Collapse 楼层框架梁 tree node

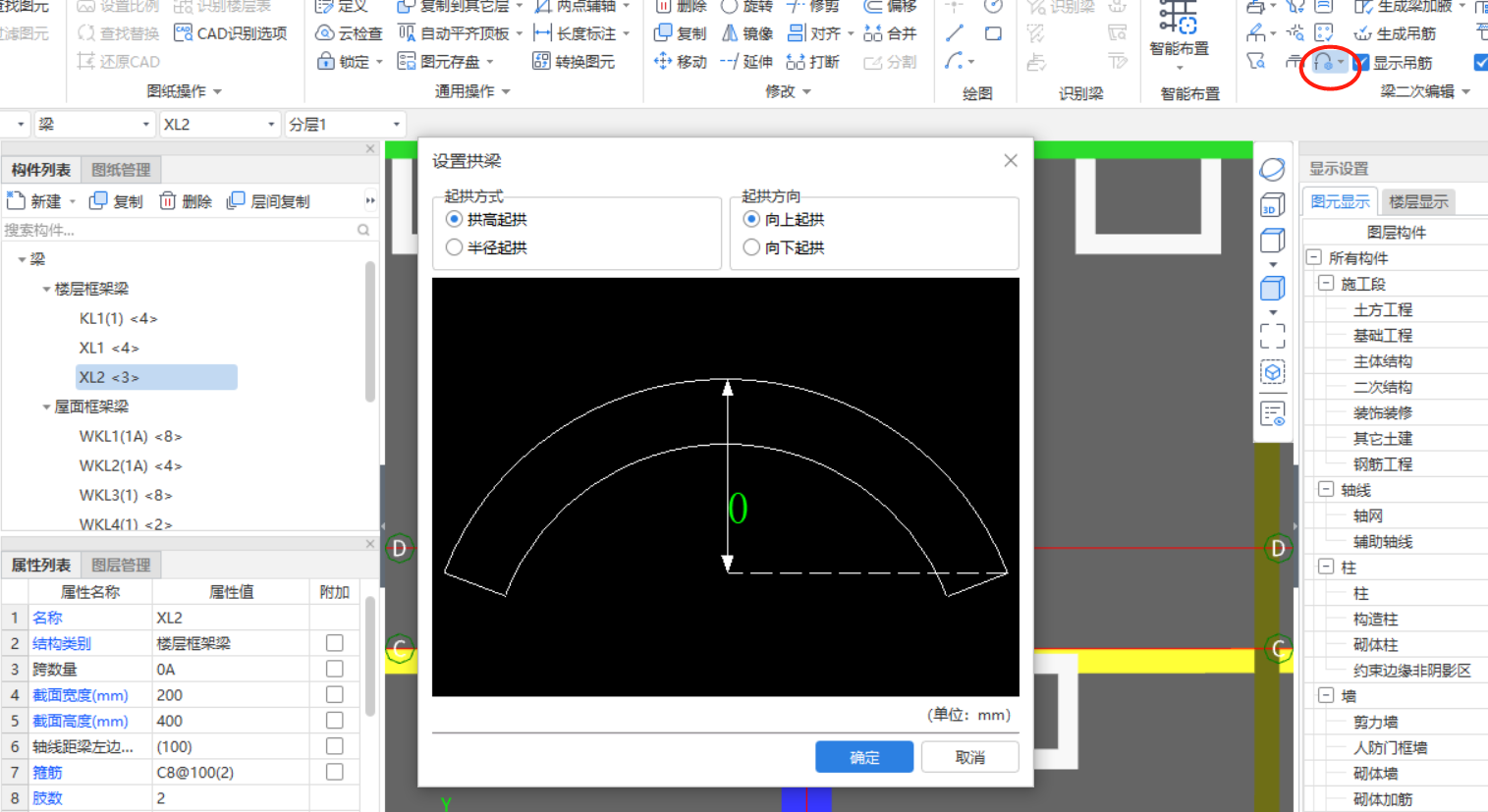(x=46, y=289)
